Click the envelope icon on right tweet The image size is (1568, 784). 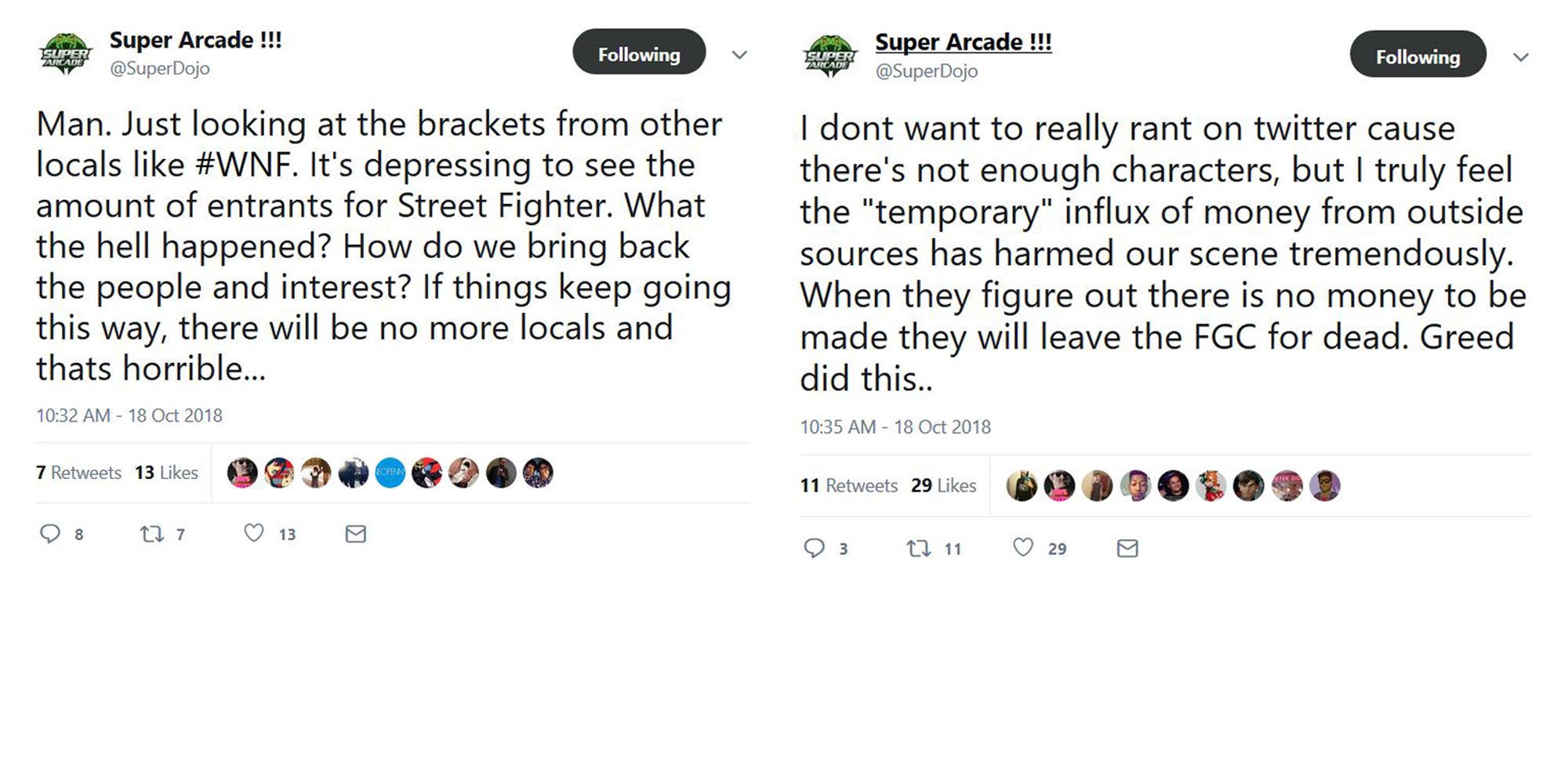(1127, 548)
